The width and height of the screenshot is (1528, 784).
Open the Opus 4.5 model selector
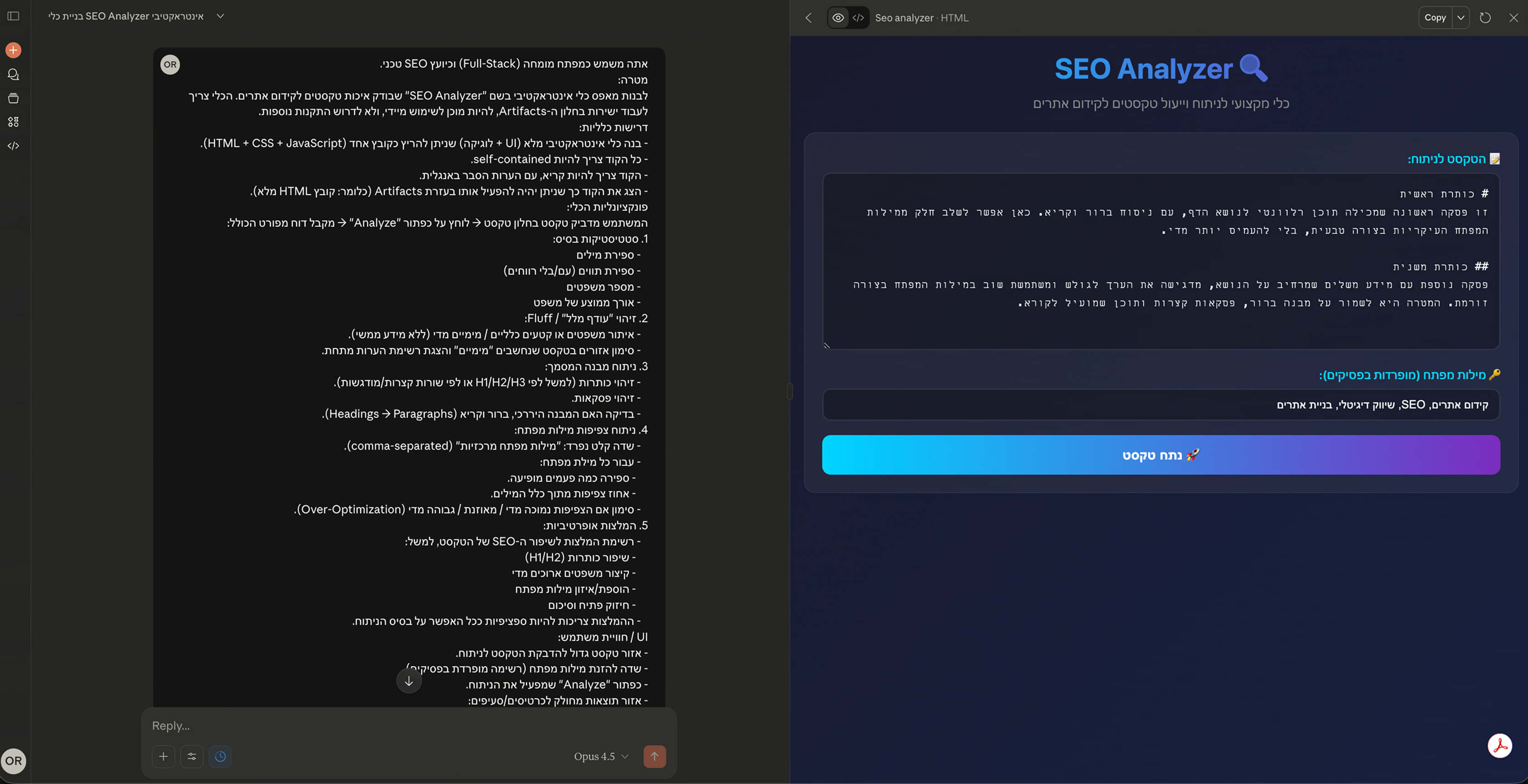[x=600, y=756]
